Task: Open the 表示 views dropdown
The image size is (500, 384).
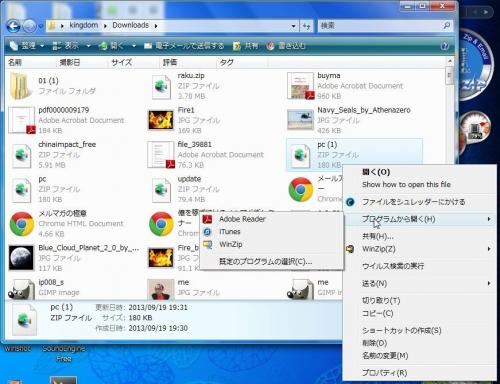Action: point(71,46)
